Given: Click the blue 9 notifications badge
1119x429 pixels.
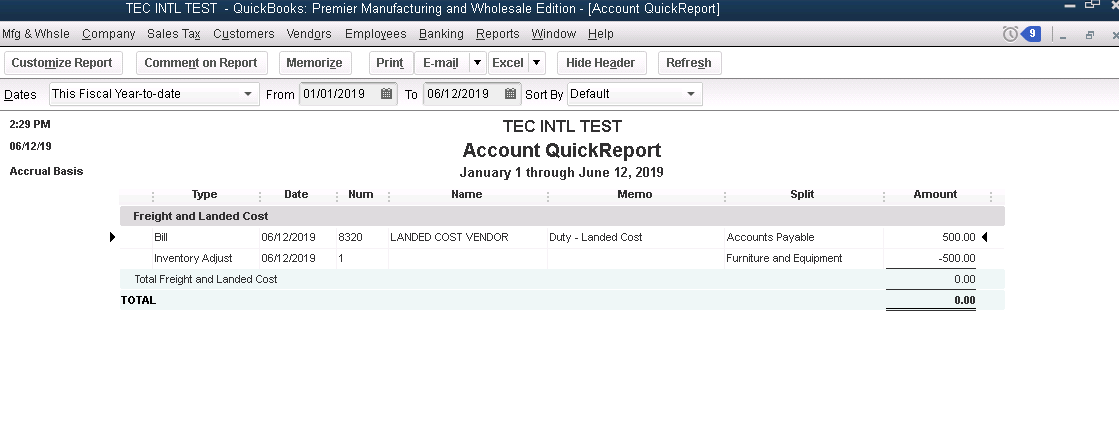Looking at the screenshot, I should 1031,34.
